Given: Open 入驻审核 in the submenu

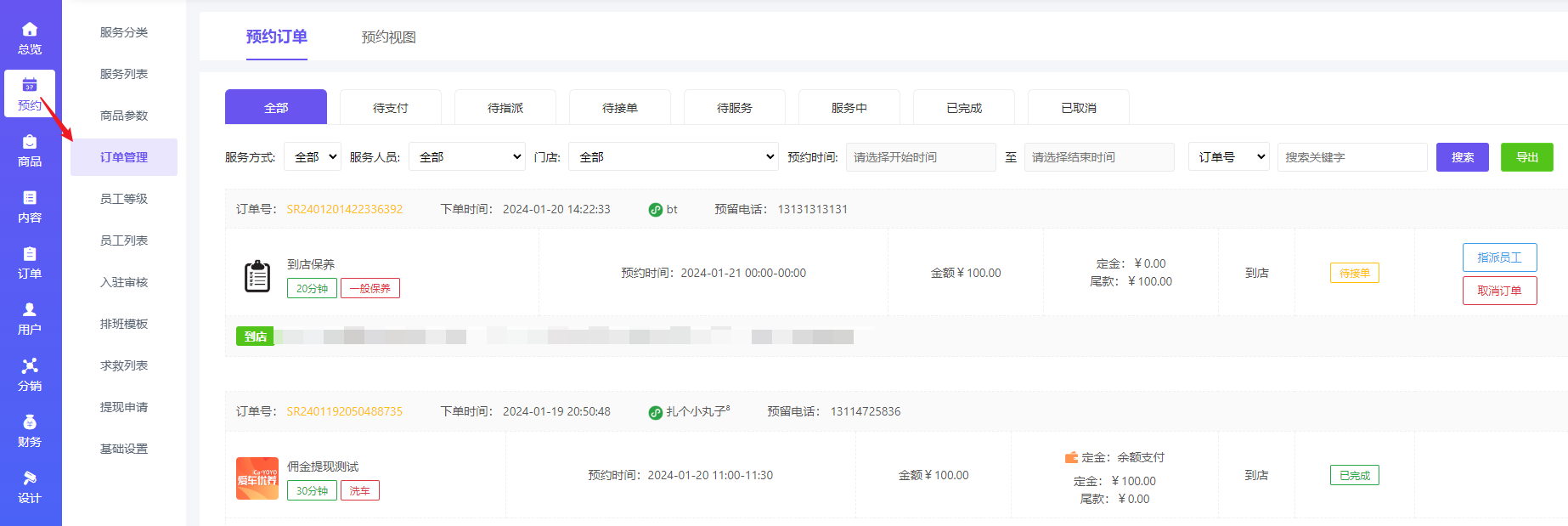Looking at the screenshot, I should (x=124, y=282).
